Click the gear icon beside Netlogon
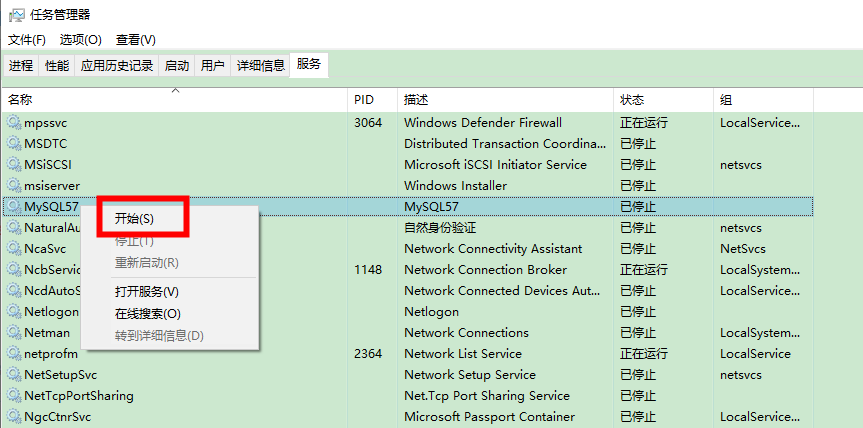Screen dimensions: 863x428 tap(14, 311)
